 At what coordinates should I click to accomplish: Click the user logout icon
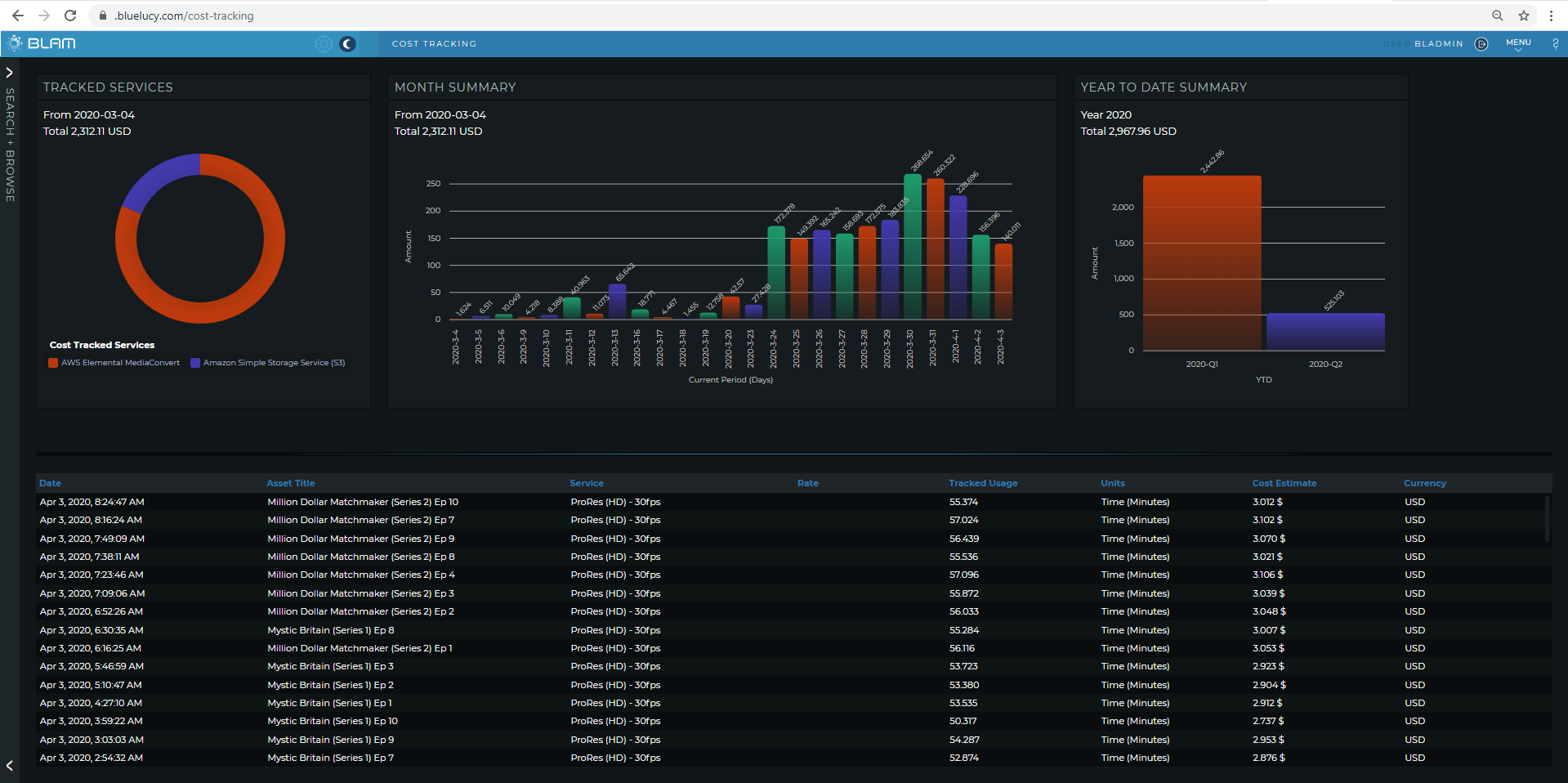click(x=1481, y=44)
